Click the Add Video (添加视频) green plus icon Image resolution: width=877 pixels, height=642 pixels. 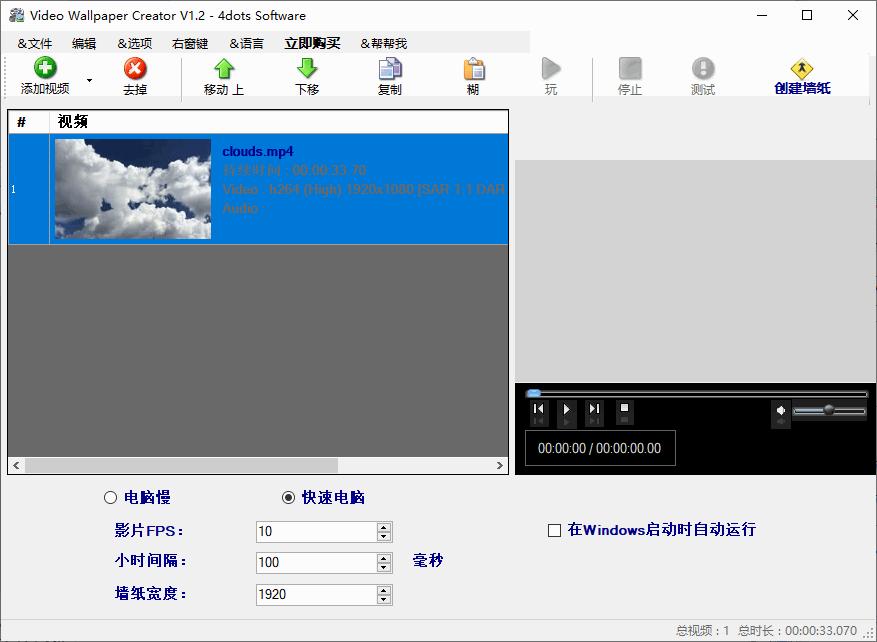click(45, 68)
